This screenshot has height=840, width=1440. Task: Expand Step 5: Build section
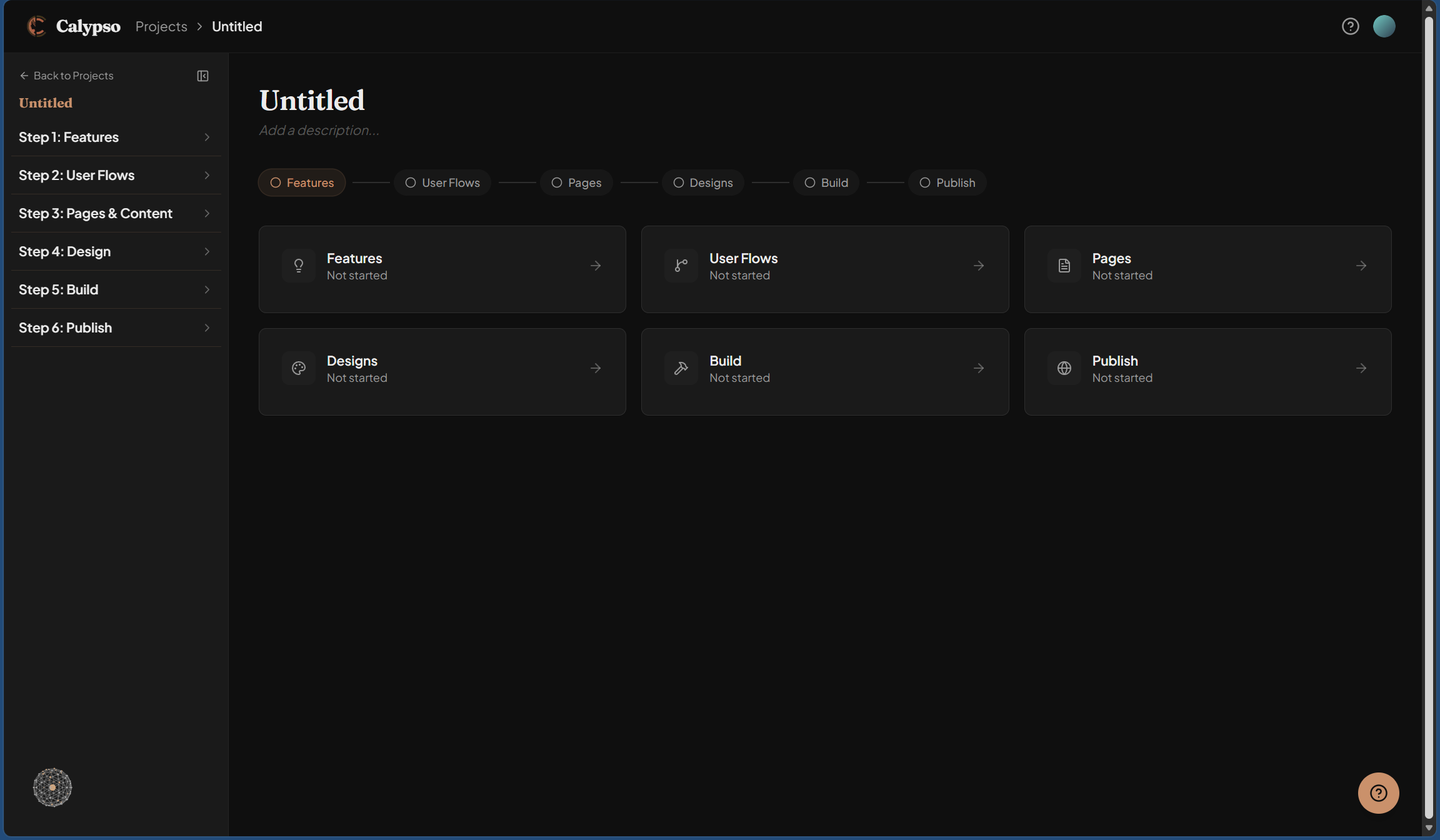pos(116,289)
